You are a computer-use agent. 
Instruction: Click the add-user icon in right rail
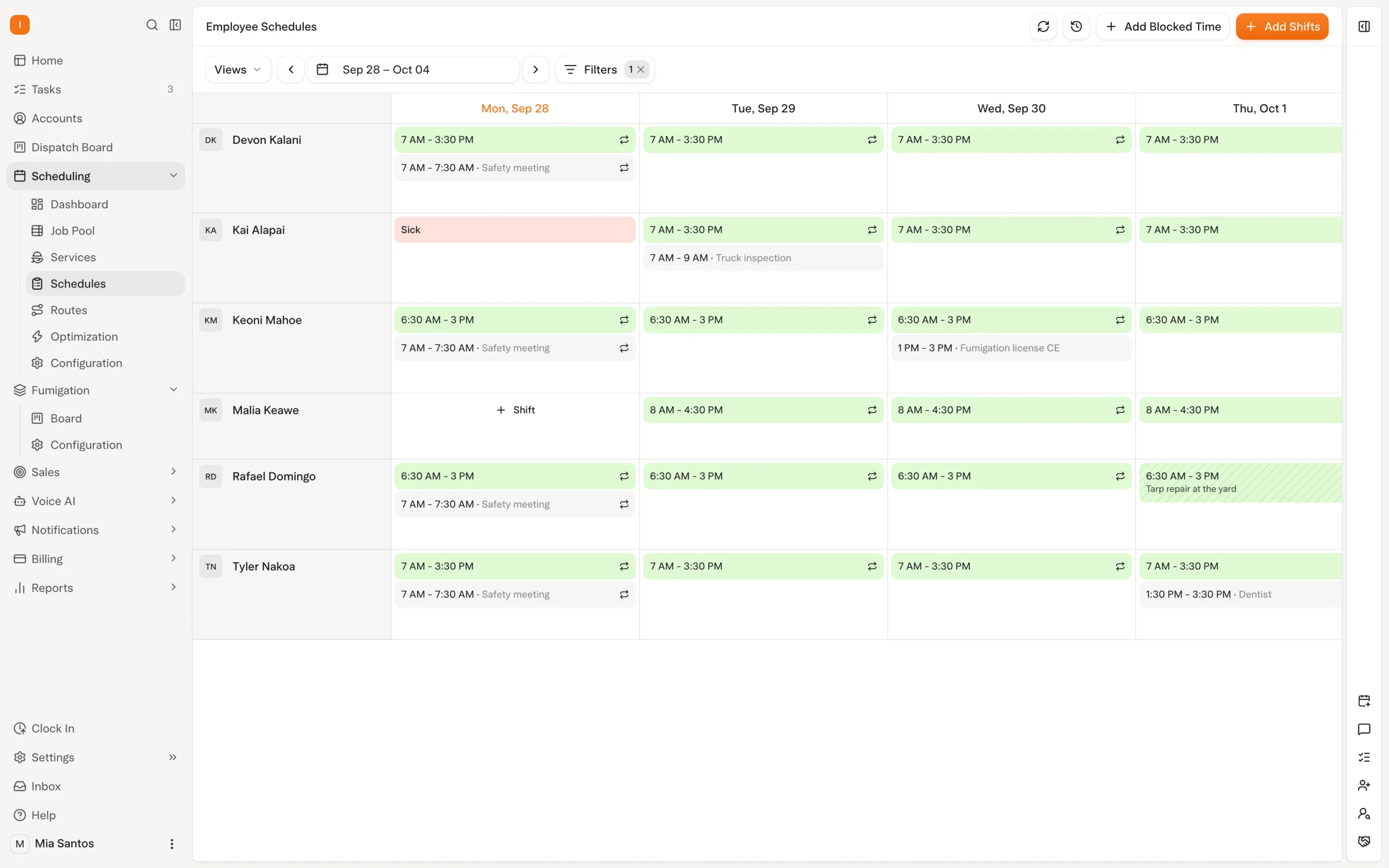click(1363, 786)
